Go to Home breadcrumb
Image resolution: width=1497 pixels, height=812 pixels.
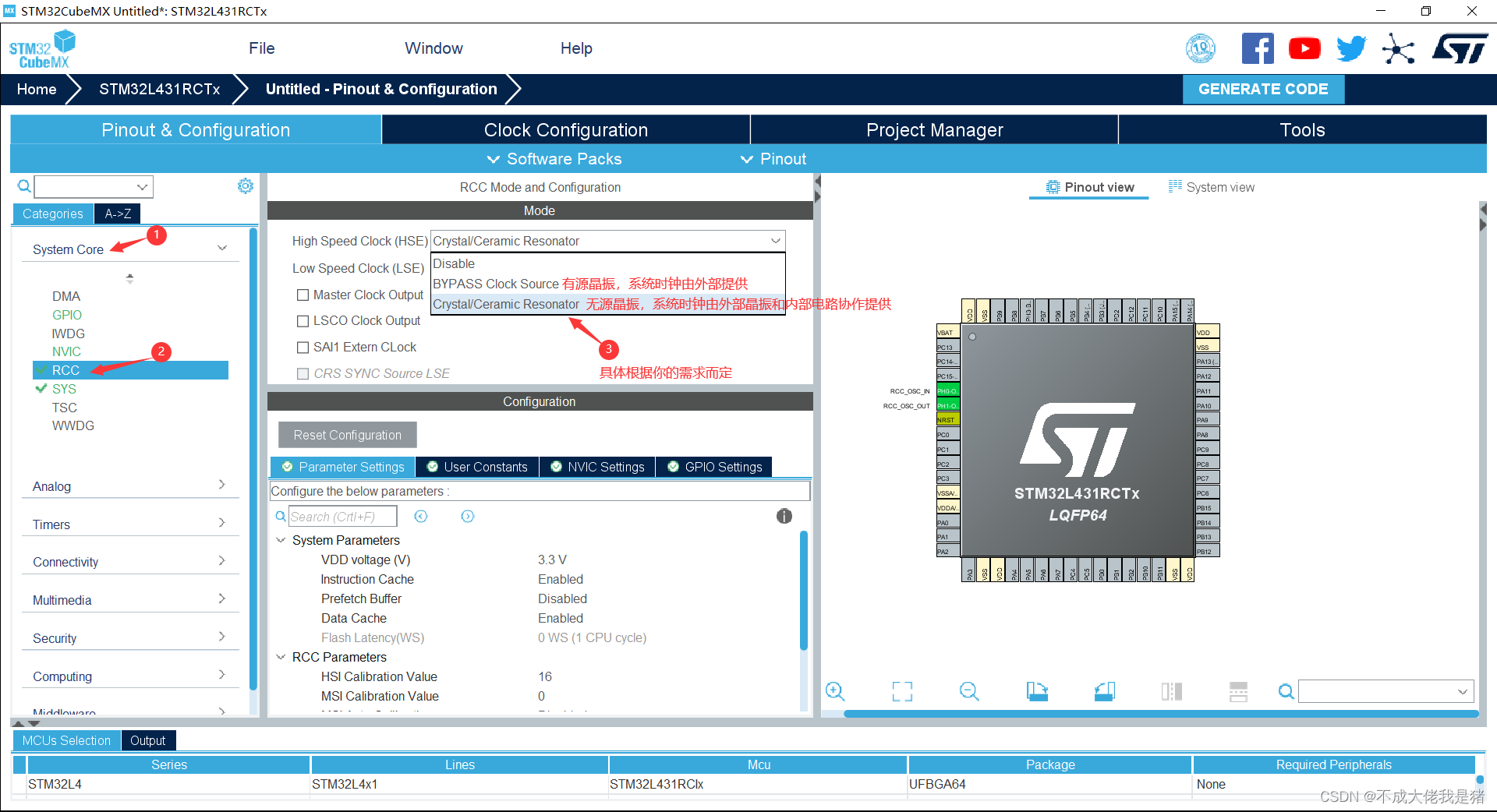pyautogui.click(x=37, y=89)
